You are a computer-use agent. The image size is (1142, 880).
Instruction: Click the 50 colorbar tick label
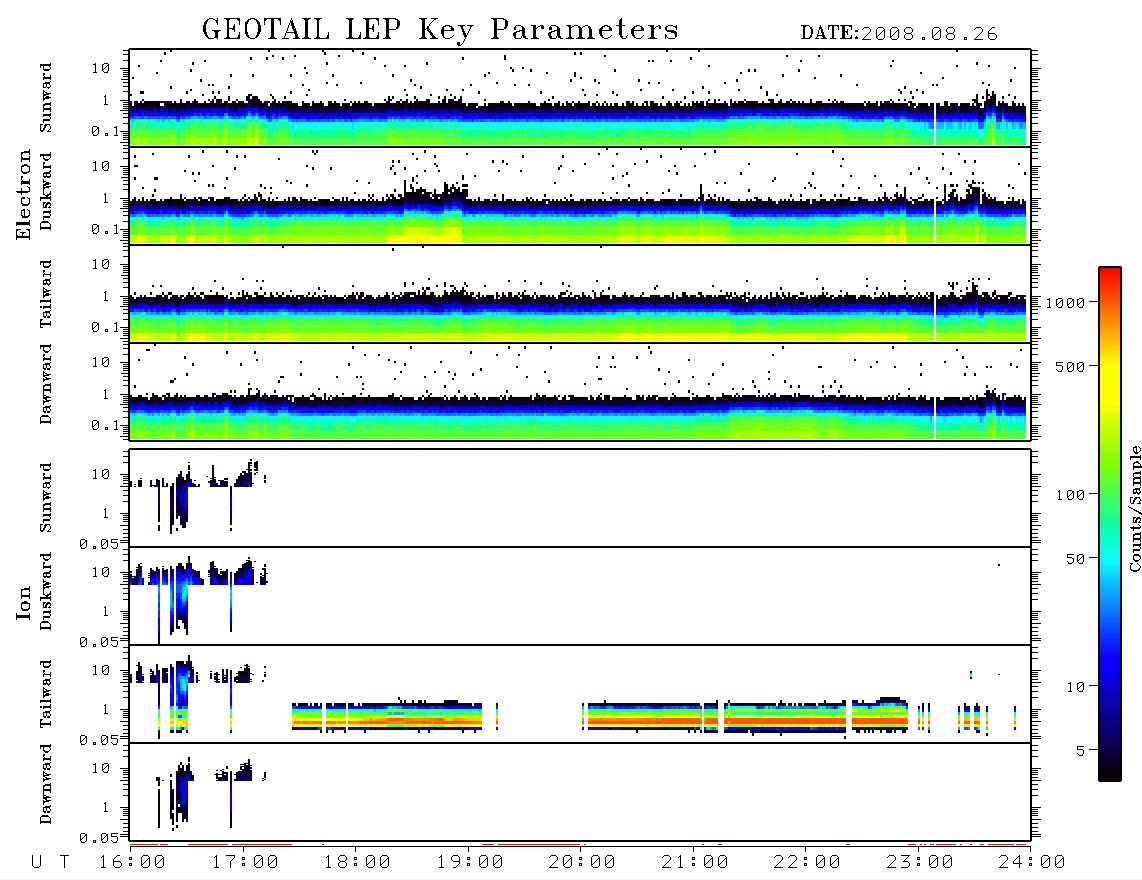tap(1076, 559)
